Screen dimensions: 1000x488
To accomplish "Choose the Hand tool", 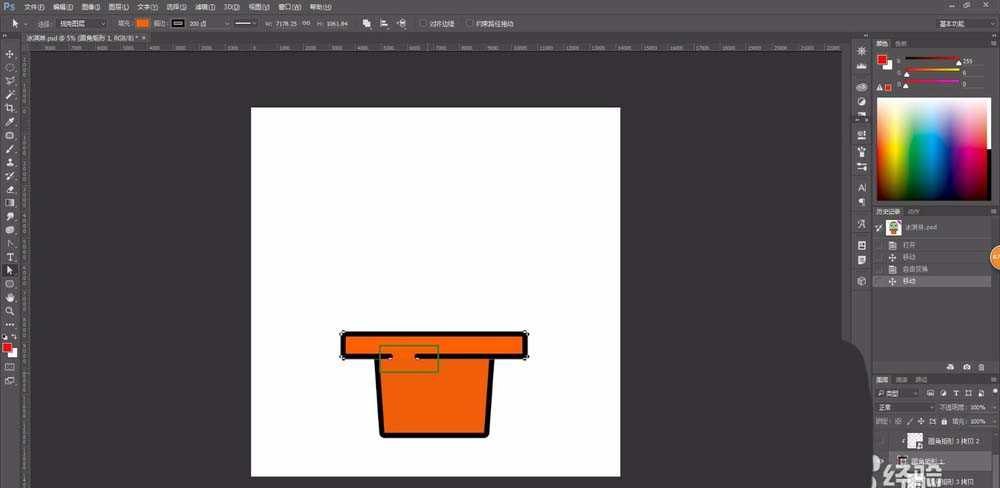I will point(10,297).
